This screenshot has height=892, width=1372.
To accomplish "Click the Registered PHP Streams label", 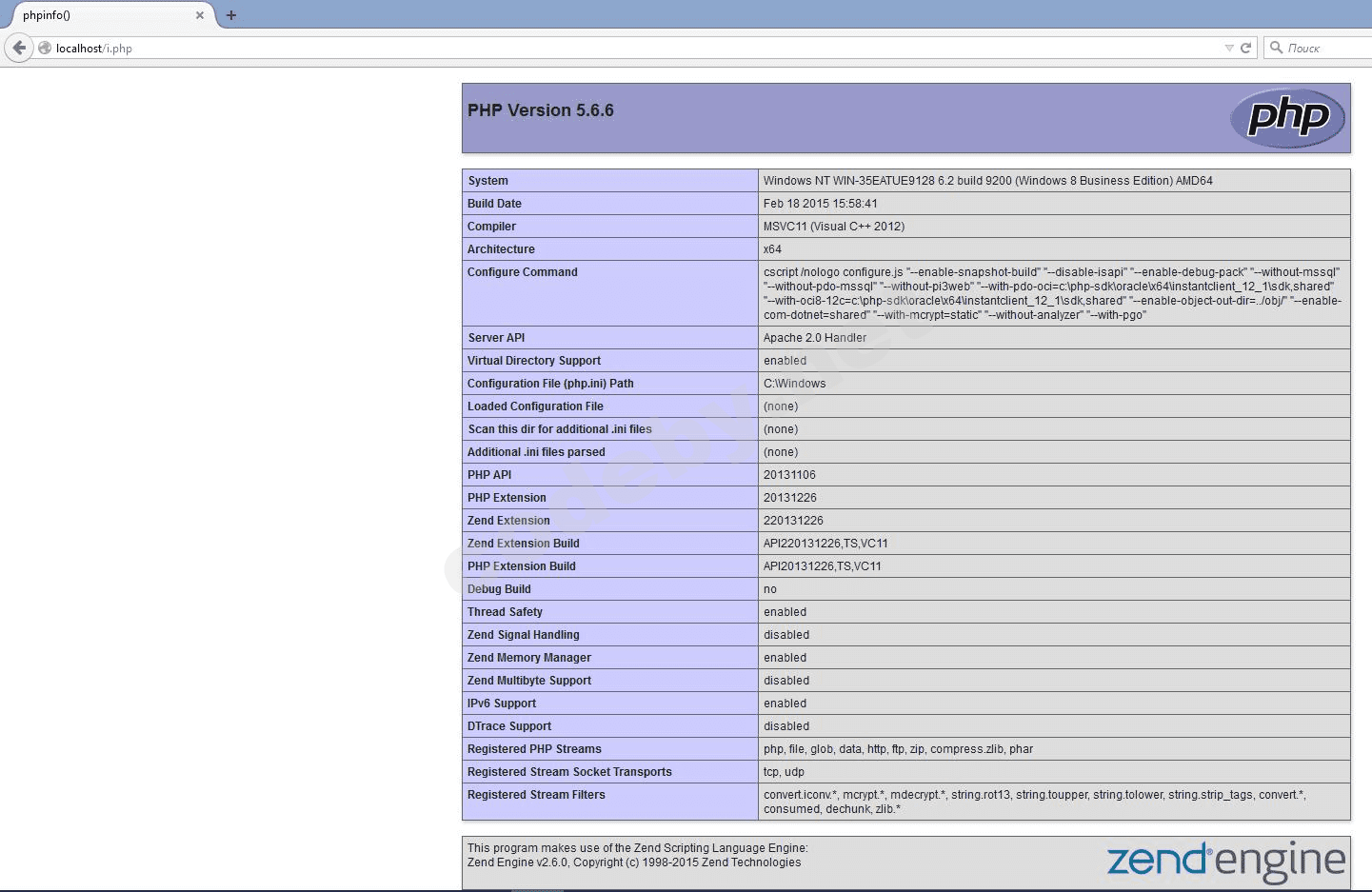I will tap(534, 749).
